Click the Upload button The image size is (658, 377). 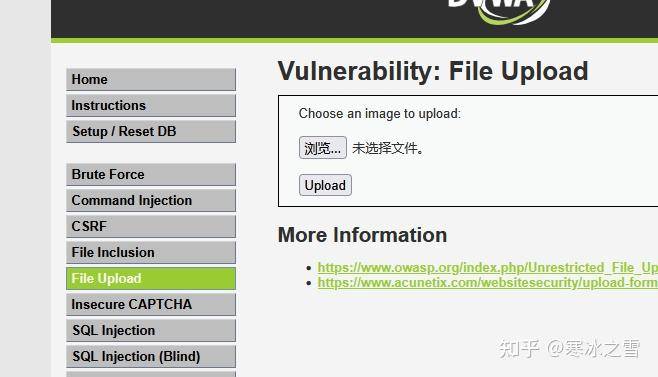click(325, 185)
